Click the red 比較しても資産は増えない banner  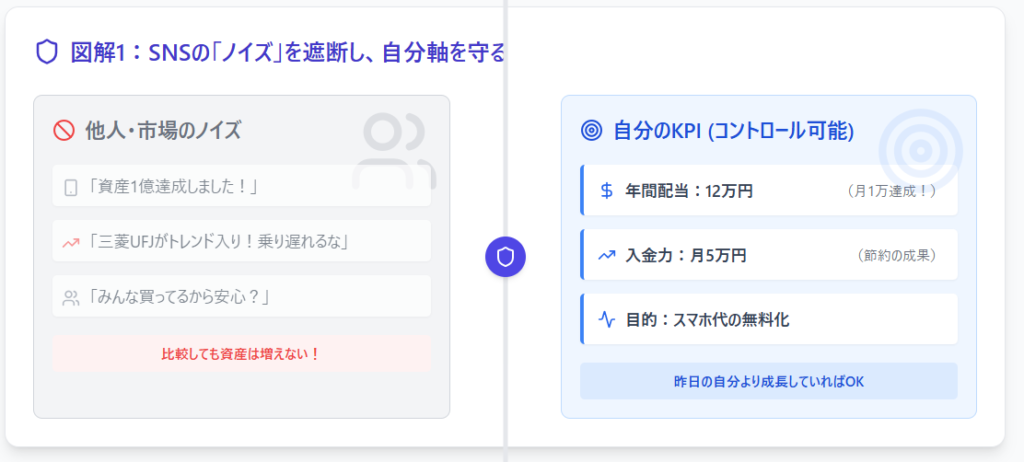[241, 354]
